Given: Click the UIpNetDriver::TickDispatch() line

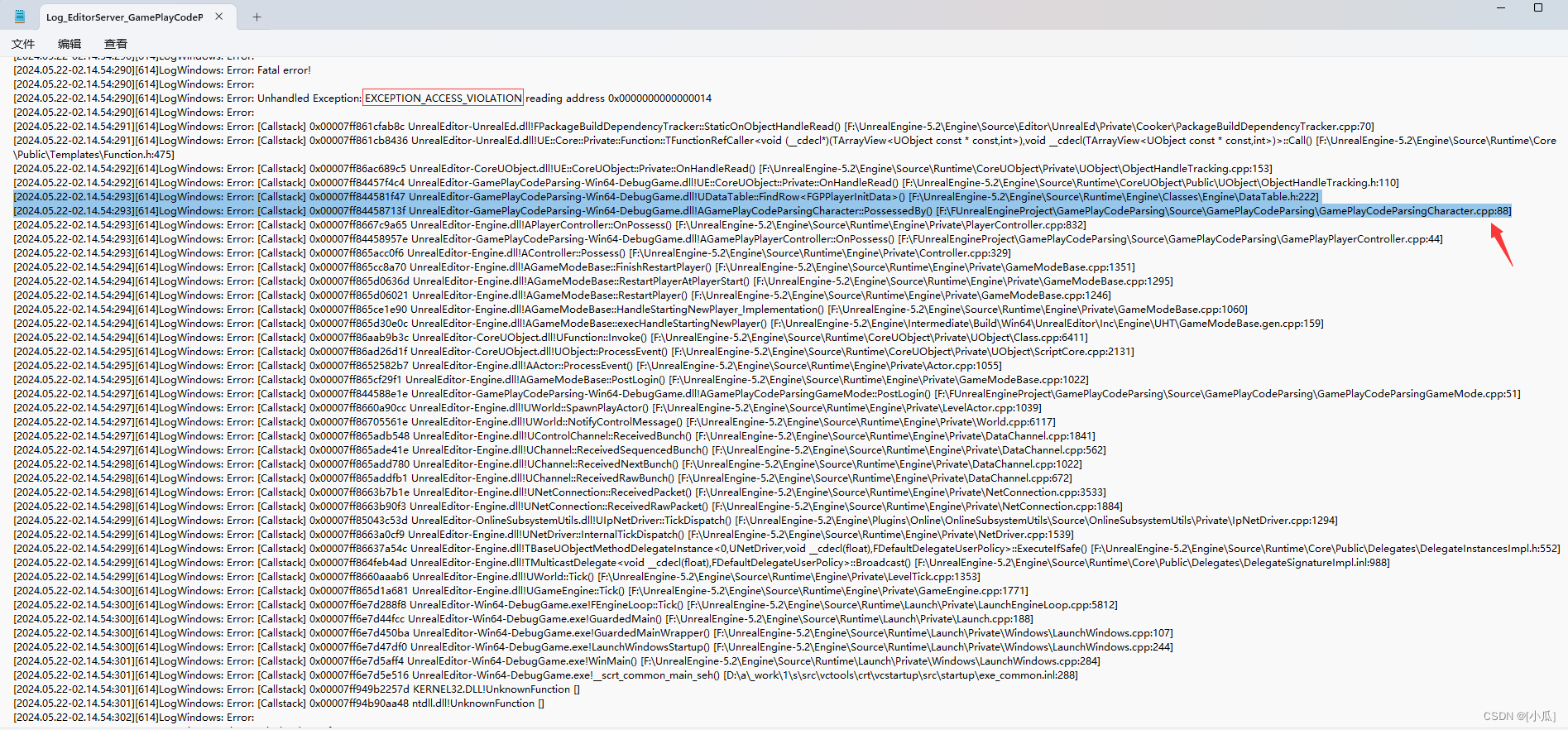Looking at the screenshot, I should tap(675, 521).
